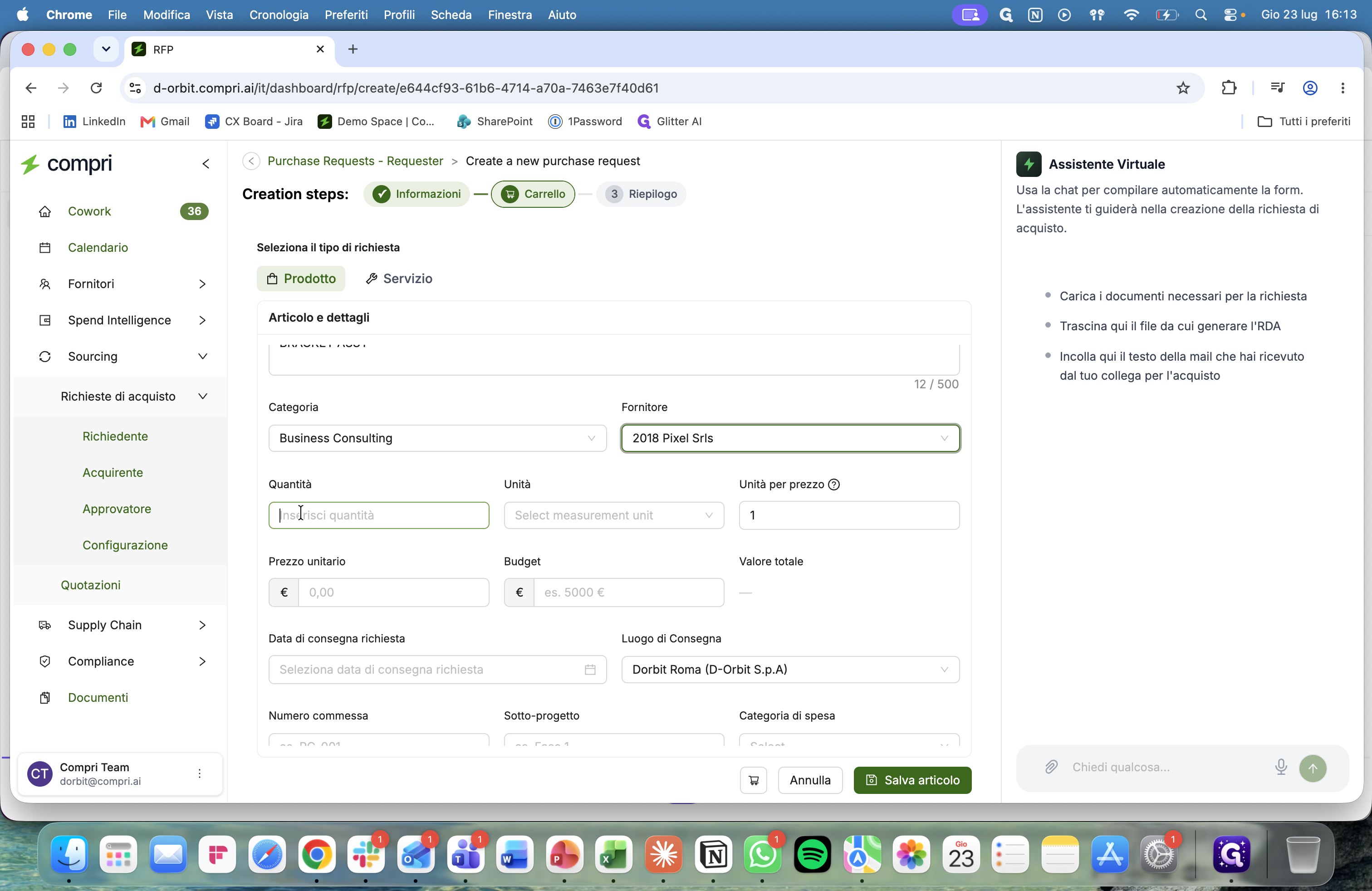Click the Salva articolo button
1372x891 pixels.
[x=912, y=780]
